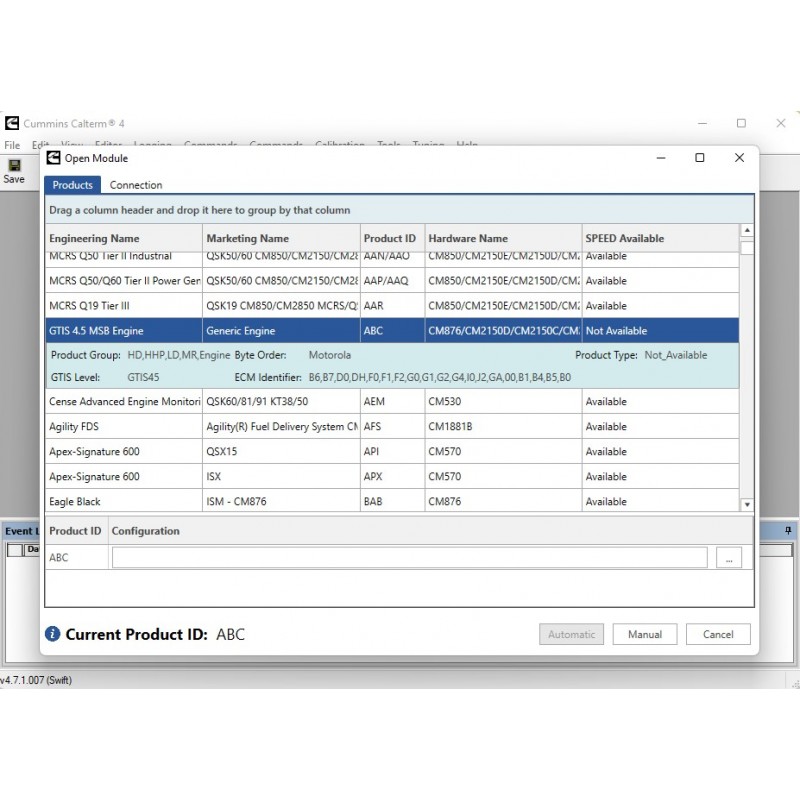Click the blue info icon beside Current Product ID

(x=53, y=634)
